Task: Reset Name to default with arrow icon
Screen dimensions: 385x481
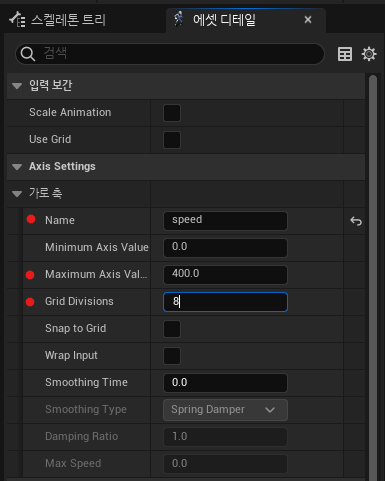Action: (x=356, y=221)
